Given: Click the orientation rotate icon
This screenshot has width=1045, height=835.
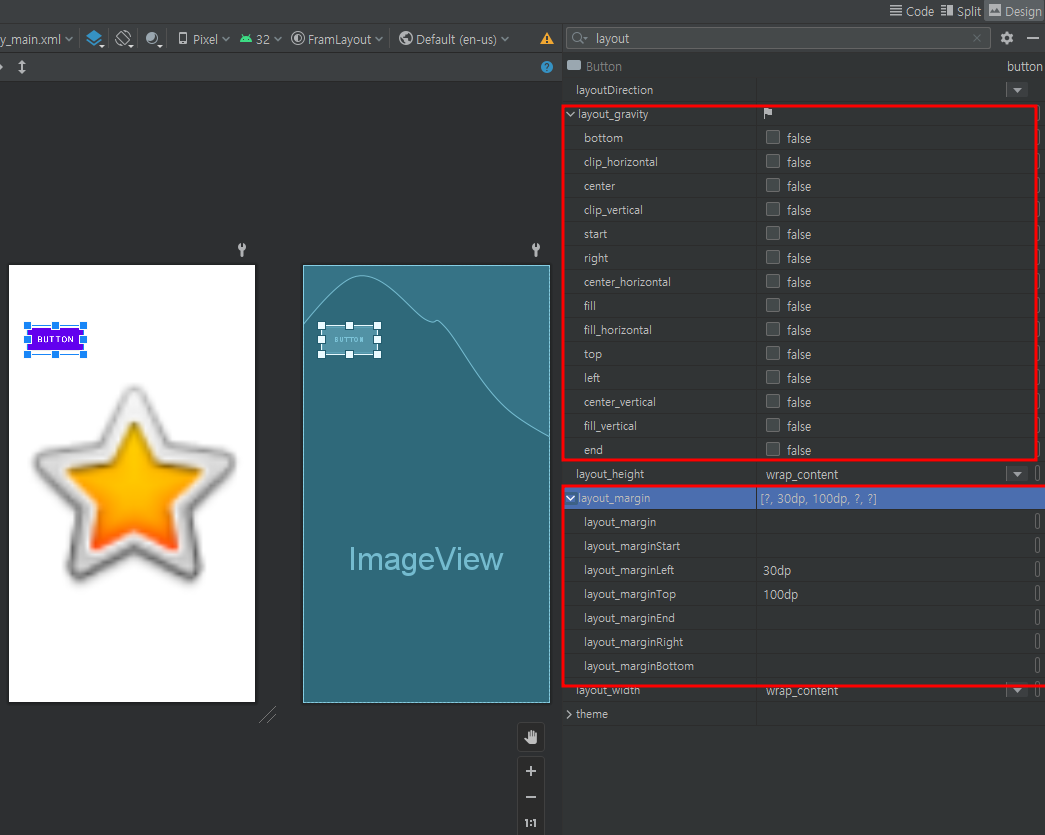Looking at the screenshot, I should click(x=124, y=39).
